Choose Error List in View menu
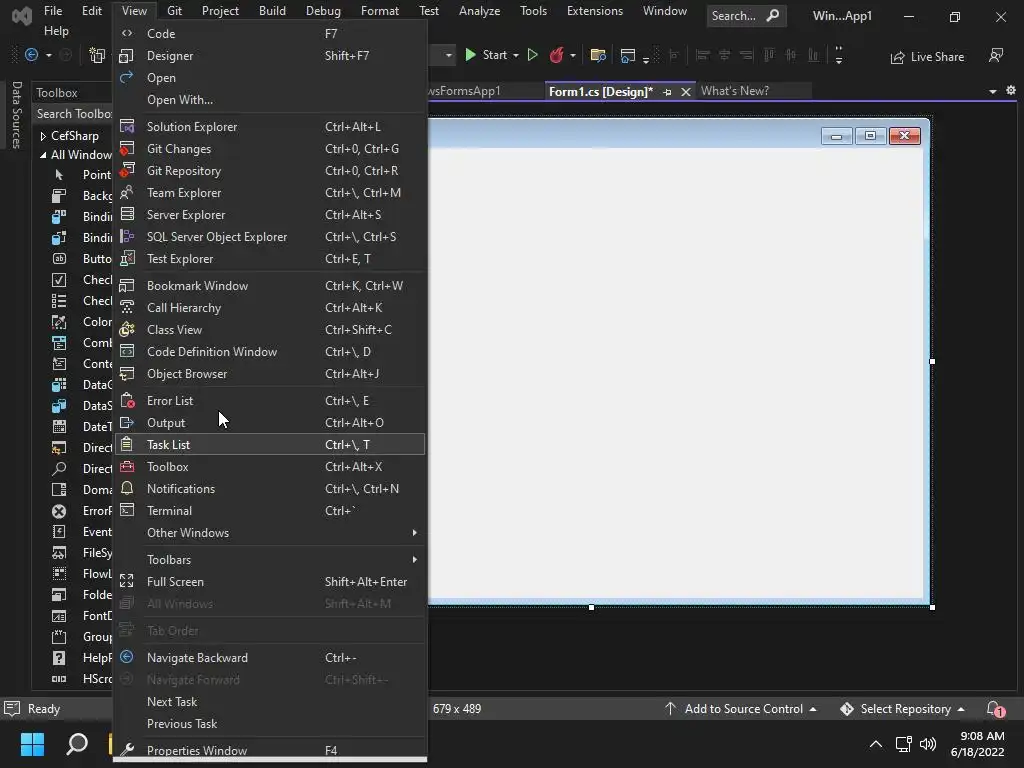 tap(270, 401)
